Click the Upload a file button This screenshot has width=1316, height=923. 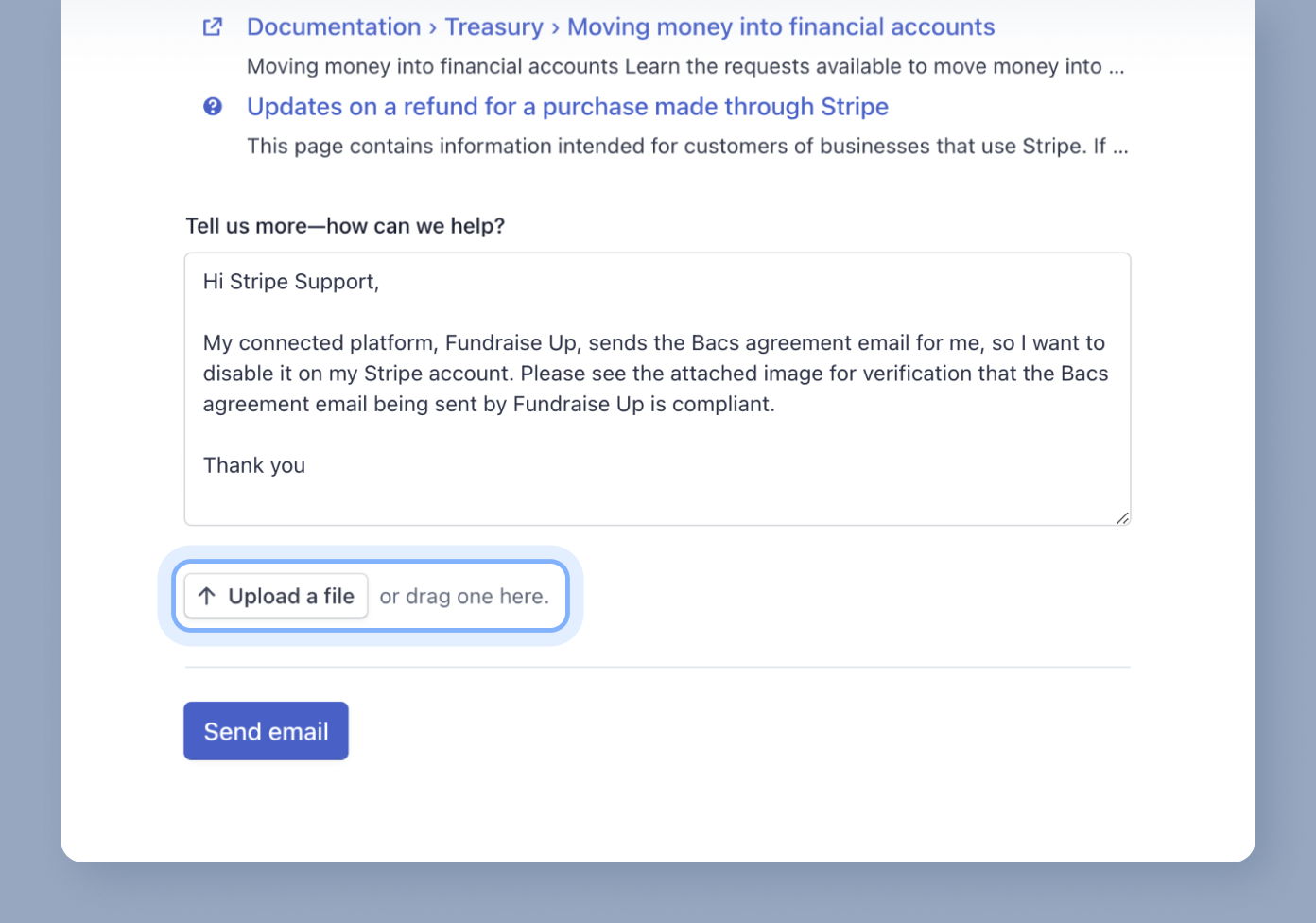pyautogui.click(x=275, y=596)
